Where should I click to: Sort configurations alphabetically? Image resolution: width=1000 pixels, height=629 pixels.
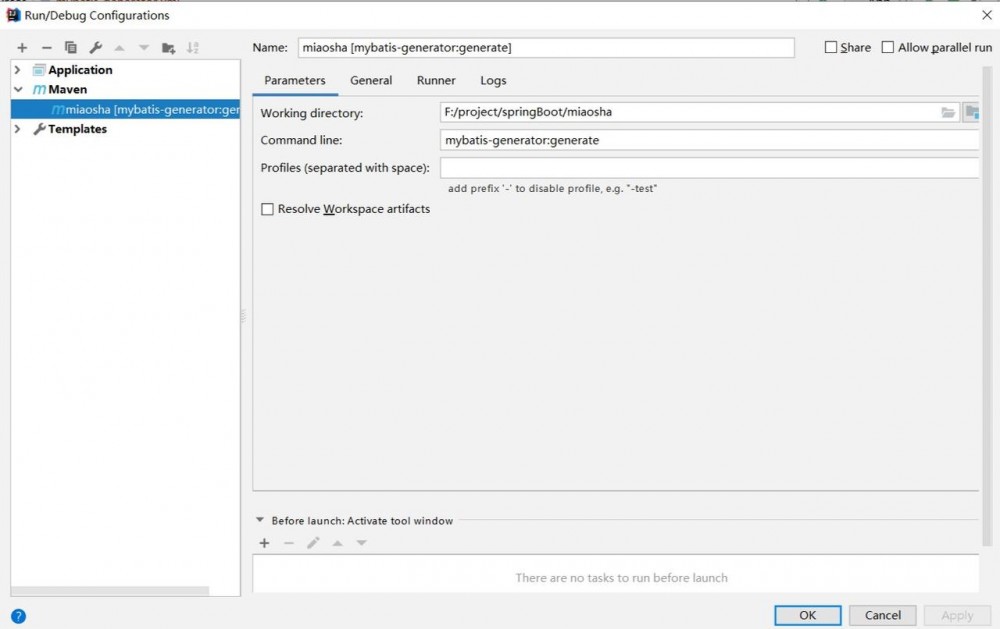click(193, 48)
